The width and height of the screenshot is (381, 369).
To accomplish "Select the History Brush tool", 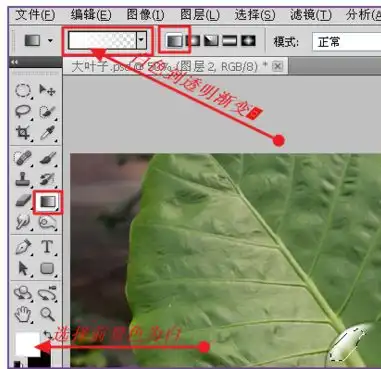I will pyautogui.click(x=47, y=179).
